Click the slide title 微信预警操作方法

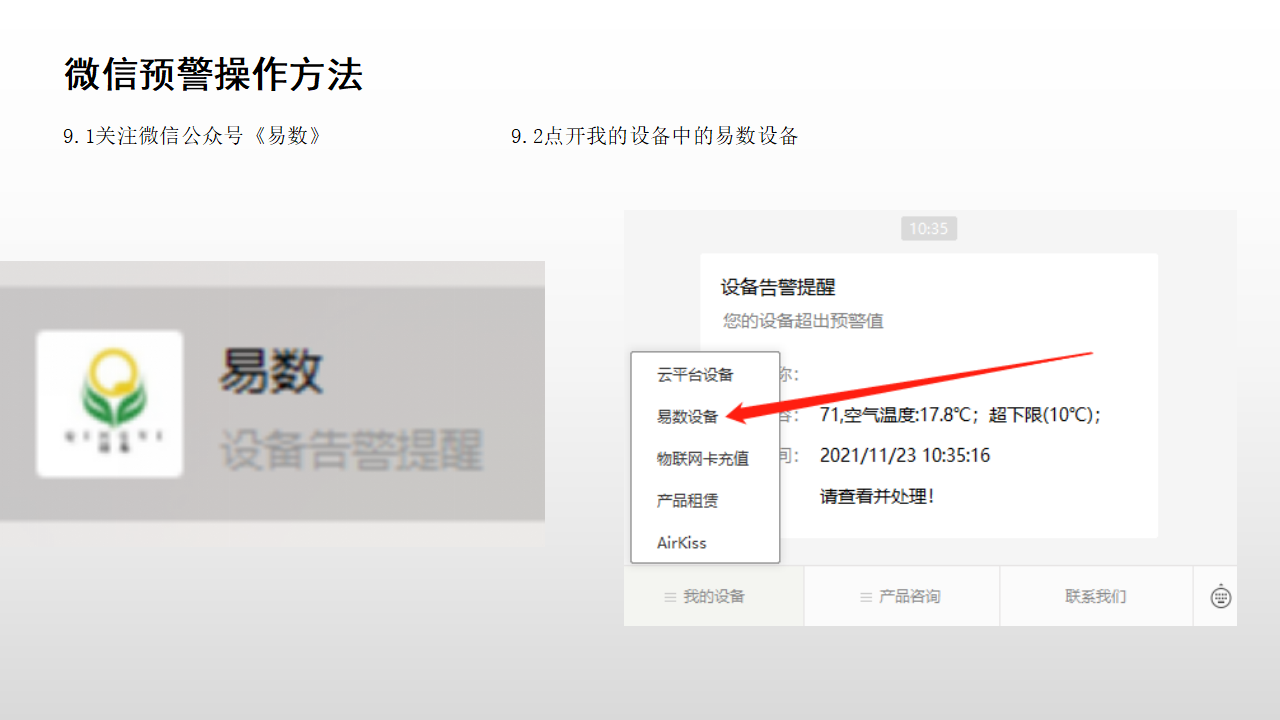pos(213,75)
